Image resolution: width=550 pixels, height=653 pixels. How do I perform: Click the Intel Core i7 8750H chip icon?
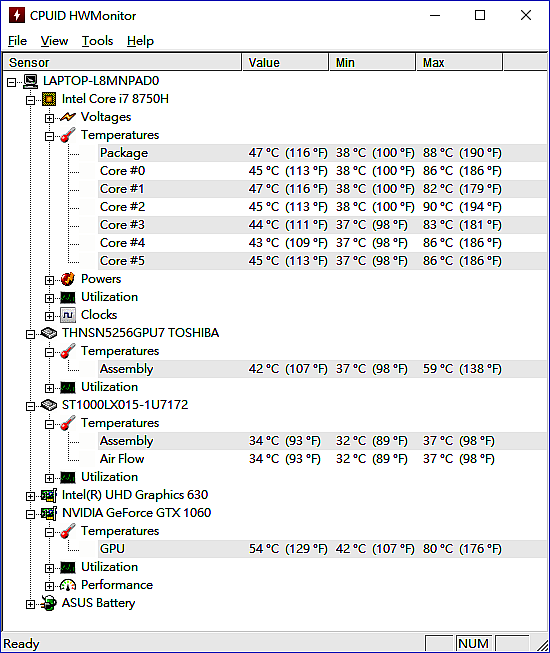[x=49, y=99]
